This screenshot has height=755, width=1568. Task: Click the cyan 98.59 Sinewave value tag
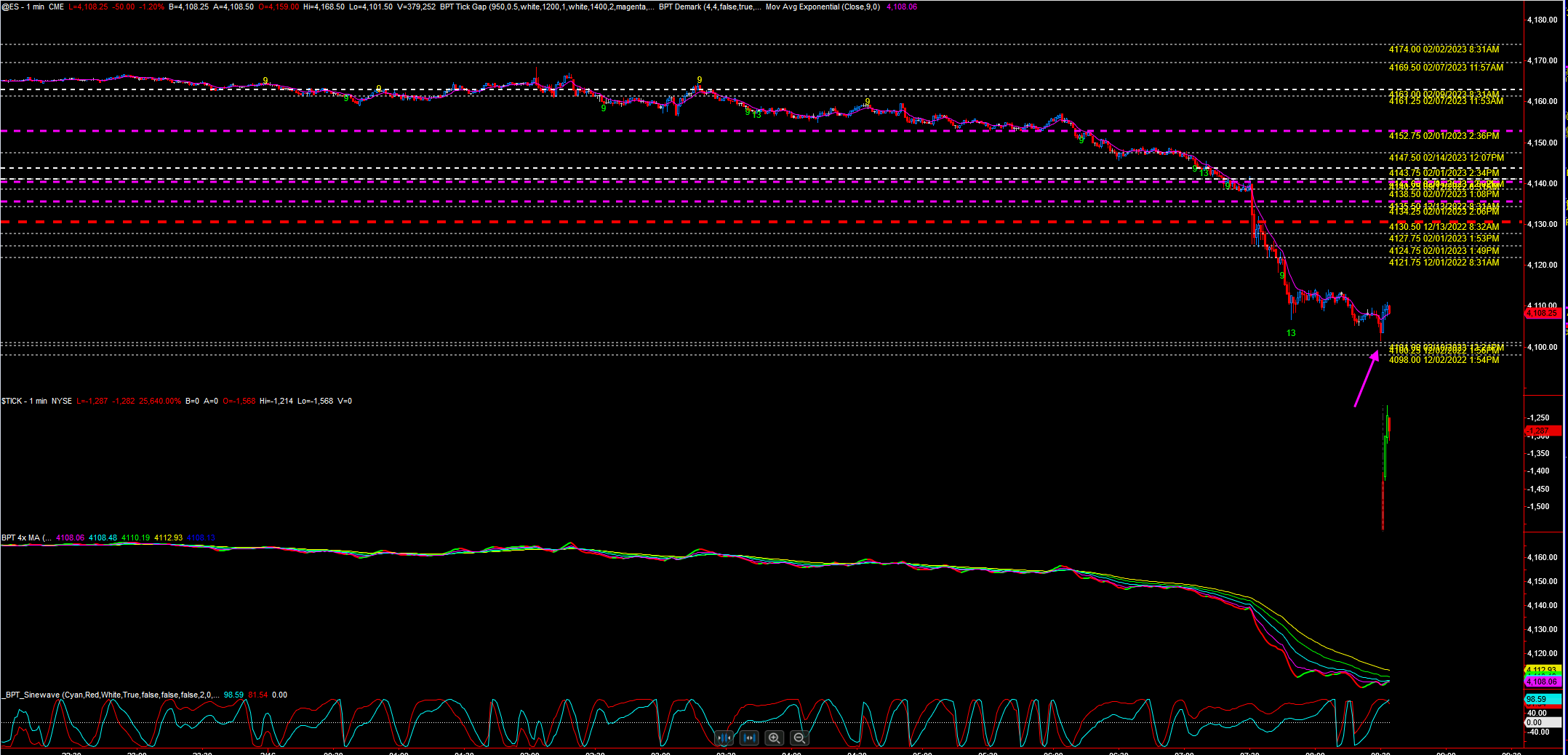pyautogui.click(x=1542, y=699)
